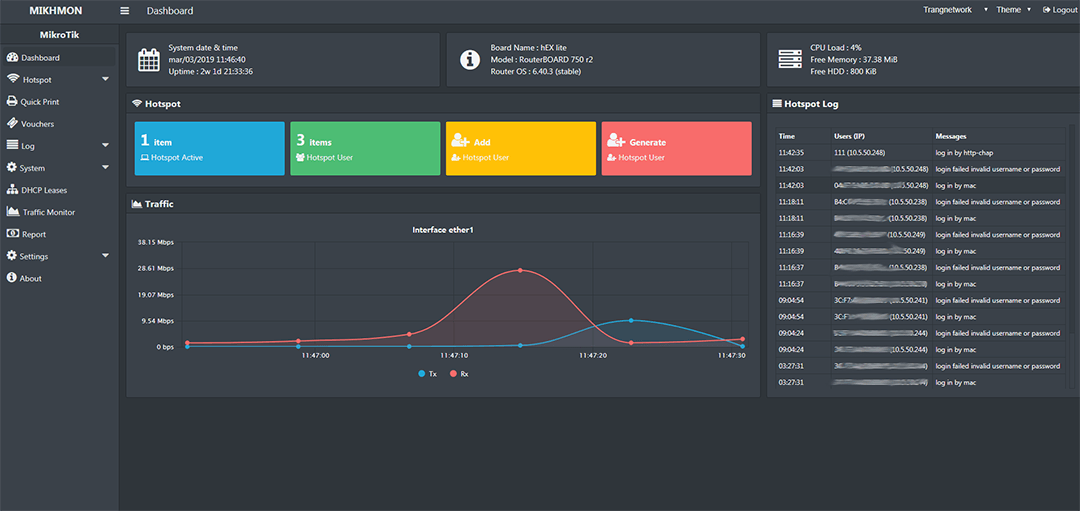Click the red Generate Hotspot User tile
Screen dimensions: 1080x511
[x=676, y=149]
